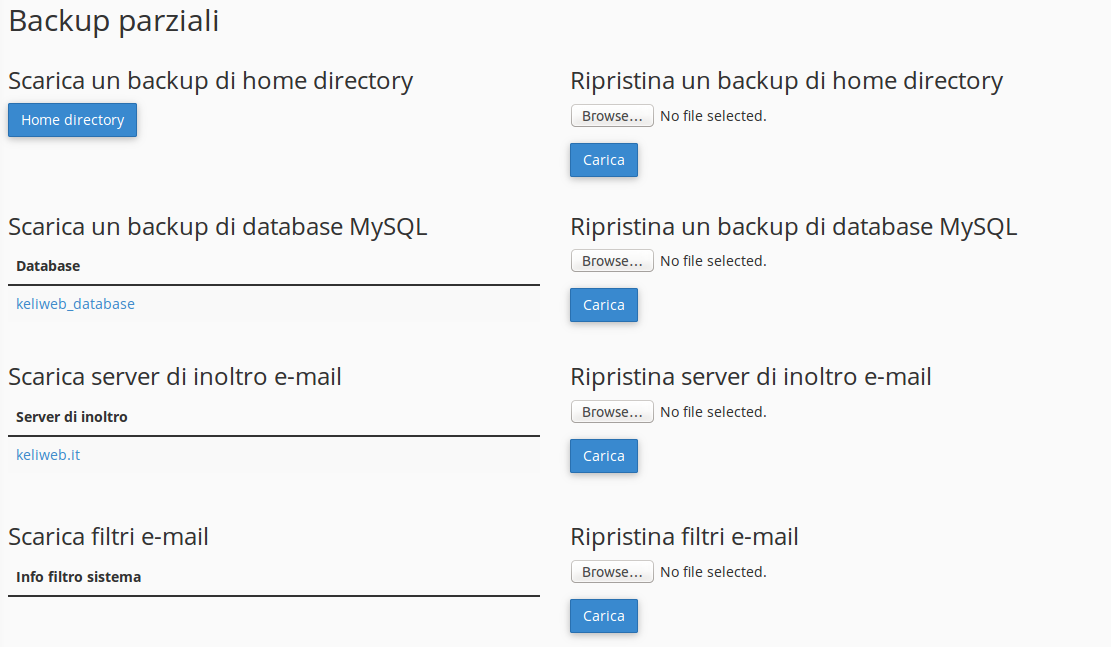Browse for an e-mail forwarders backup file
Viewport: 1111px width, 647px height.
(x=612, y=412)
